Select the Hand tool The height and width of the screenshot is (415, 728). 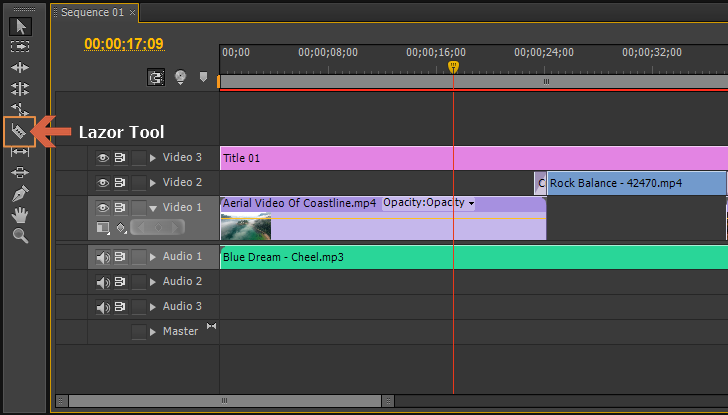tap(20, 215)
